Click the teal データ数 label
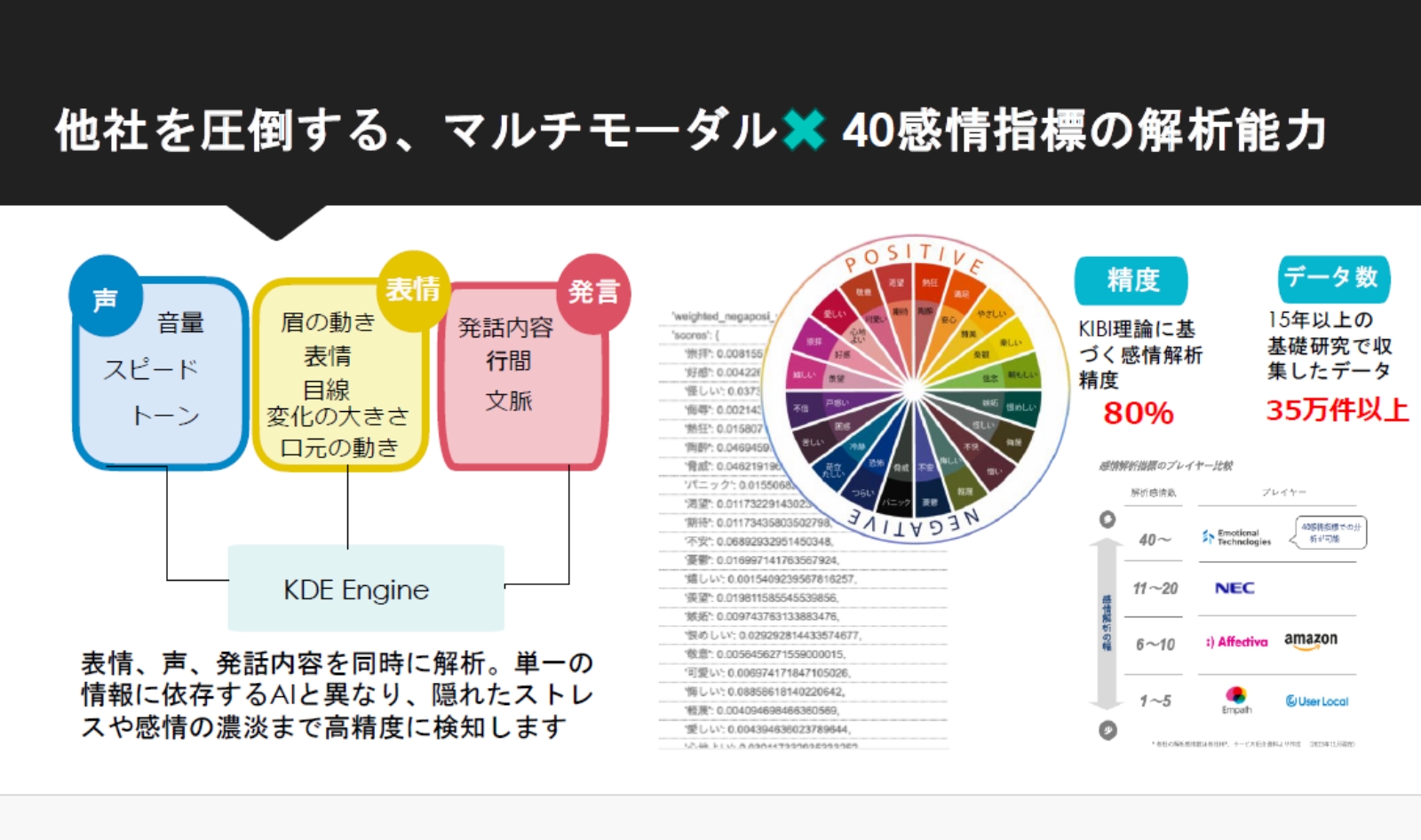Image resolution: width=1421 pixels, height=840 pixels. [1333, 279]
